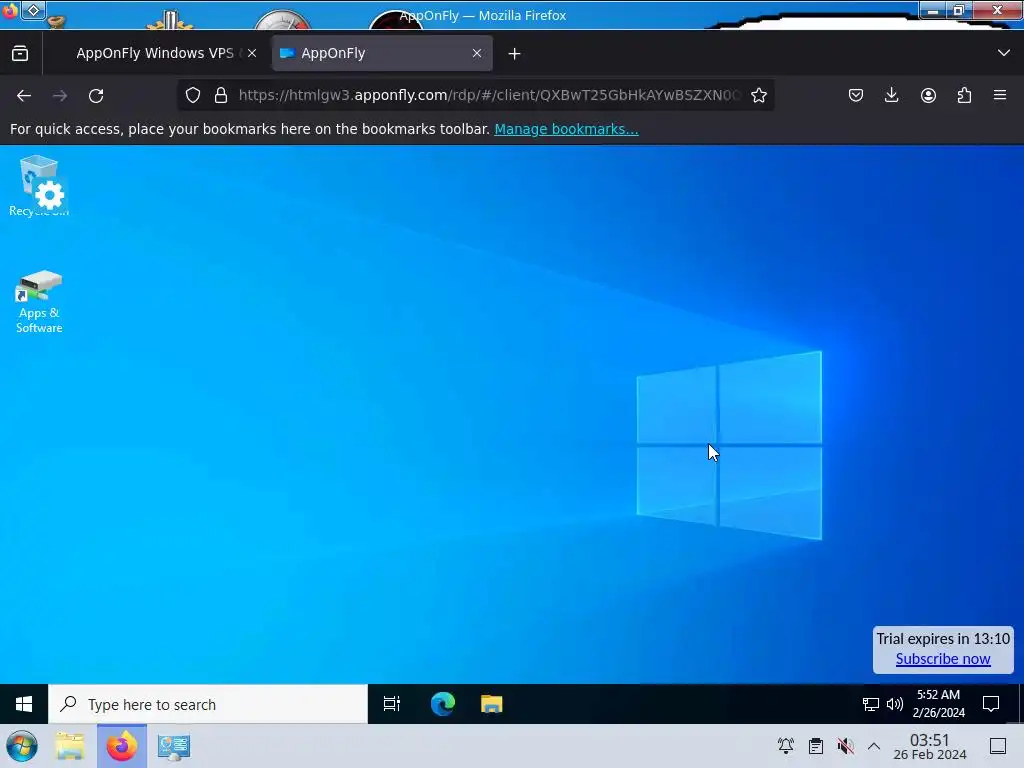Open the Firefox downloads panel
This screenshot has width=1024, height=768.
point(891,95)
